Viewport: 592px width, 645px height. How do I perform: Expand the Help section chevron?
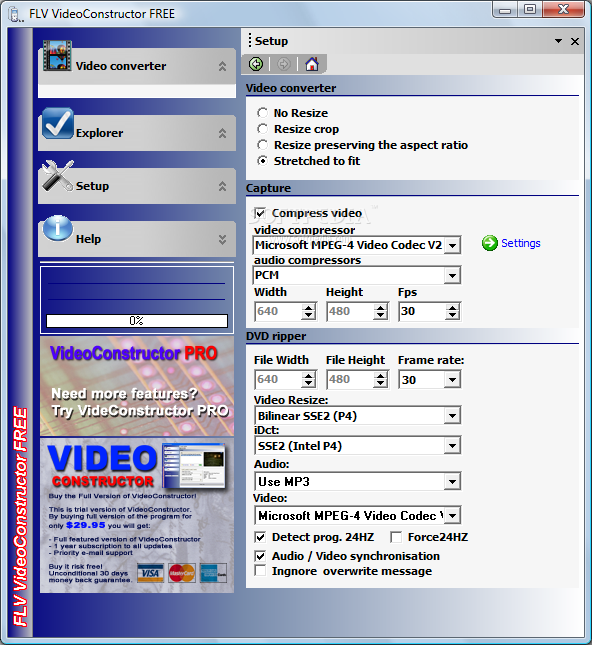(x=223, y=239)
